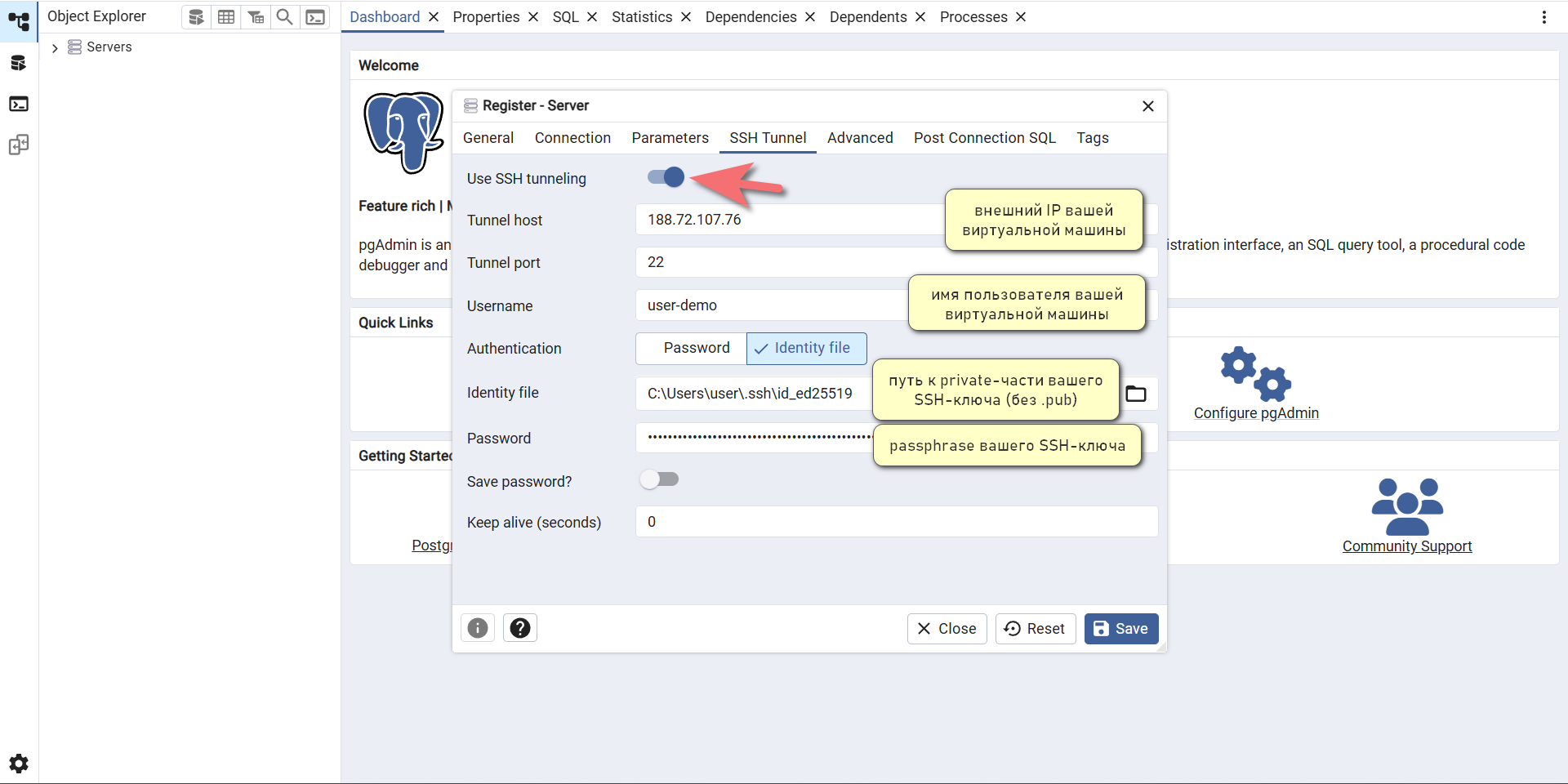
Task: Click the Keep alive seconds field
Action: click(x=897, y=522)
